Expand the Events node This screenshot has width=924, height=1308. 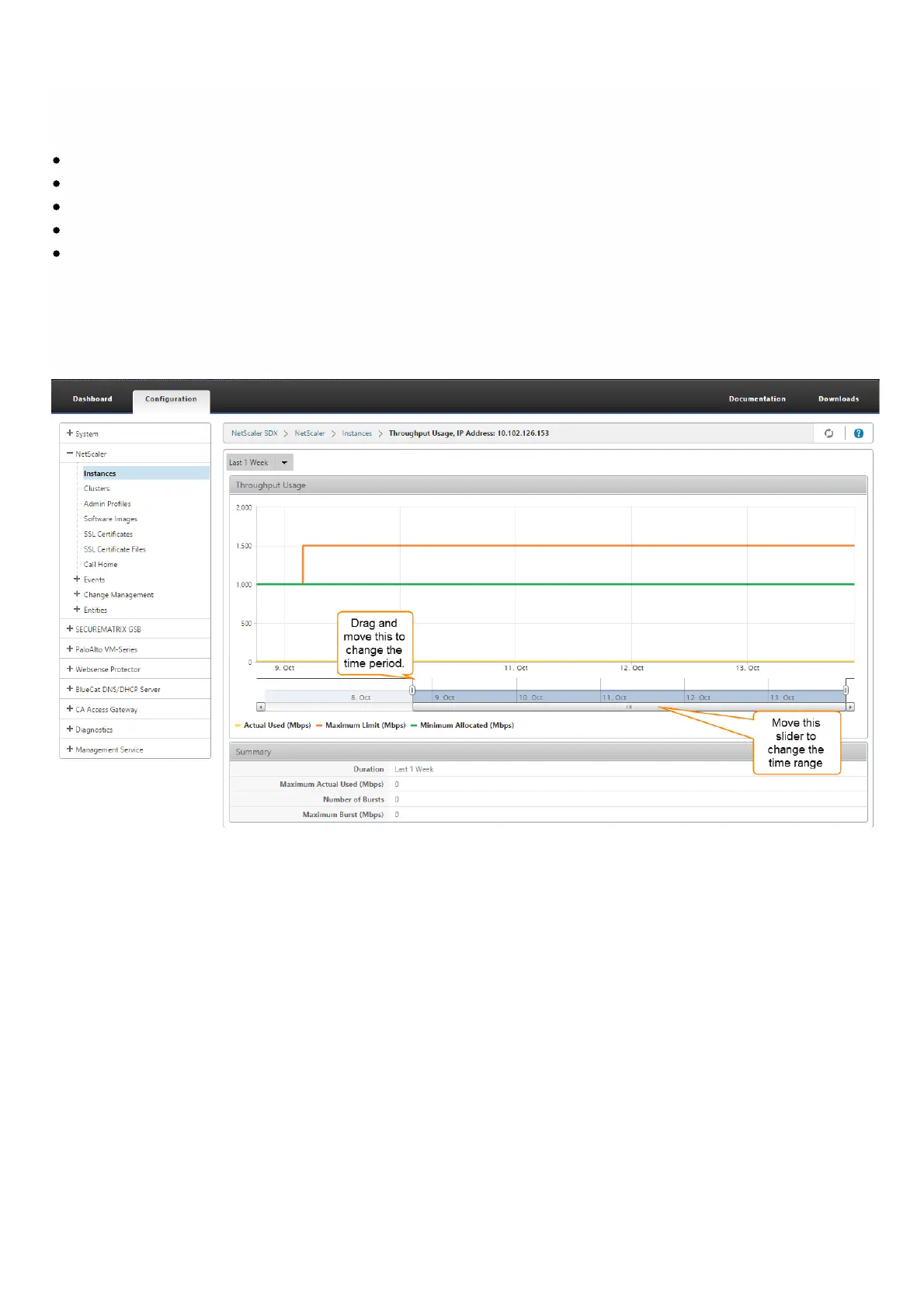[77, 579]
